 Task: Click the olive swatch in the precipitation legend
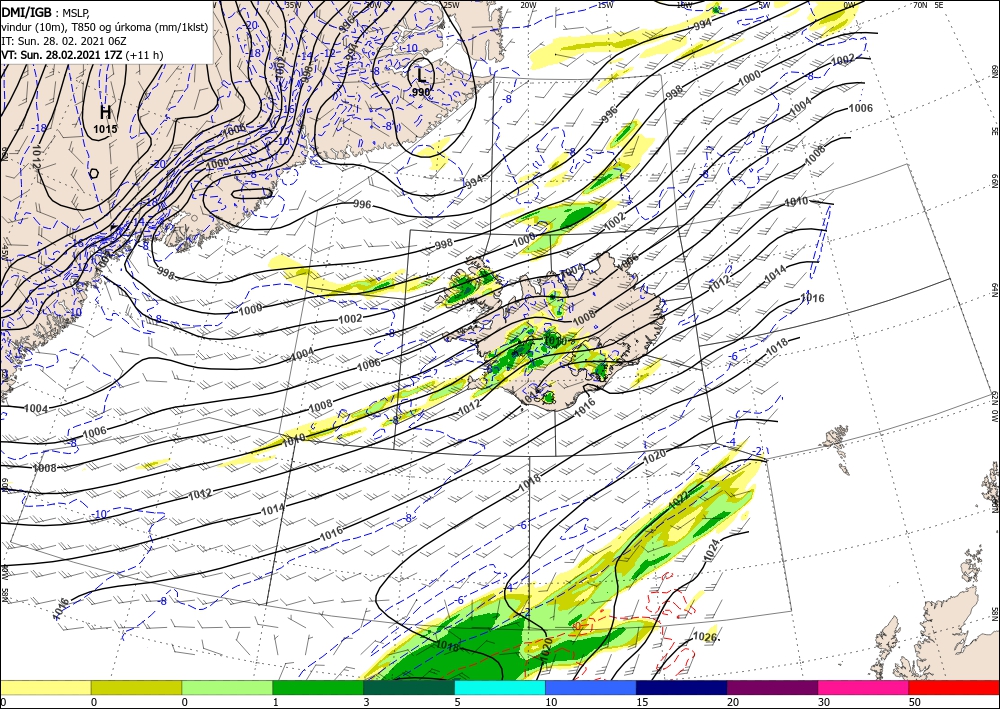click(x=136, y=687)
